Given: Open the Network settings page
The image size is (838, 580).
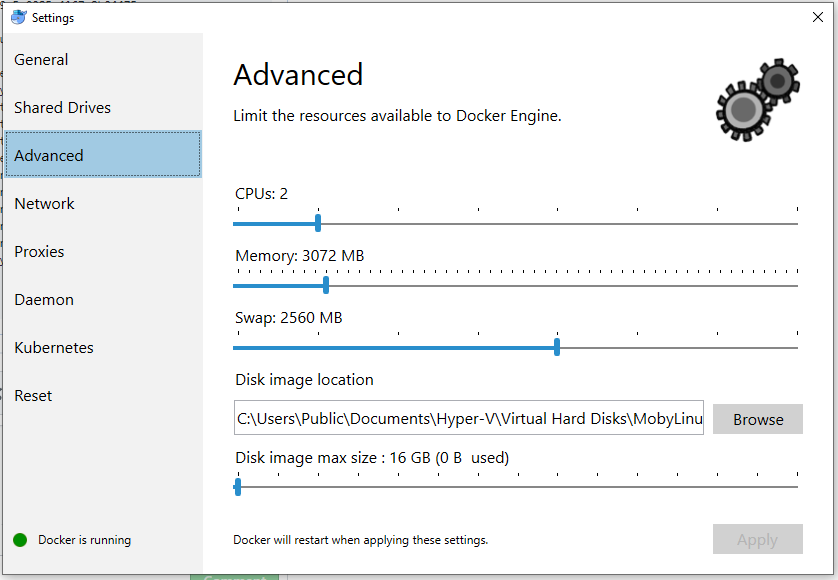Looking at the screenshot, I should click(x=103, y=204).
